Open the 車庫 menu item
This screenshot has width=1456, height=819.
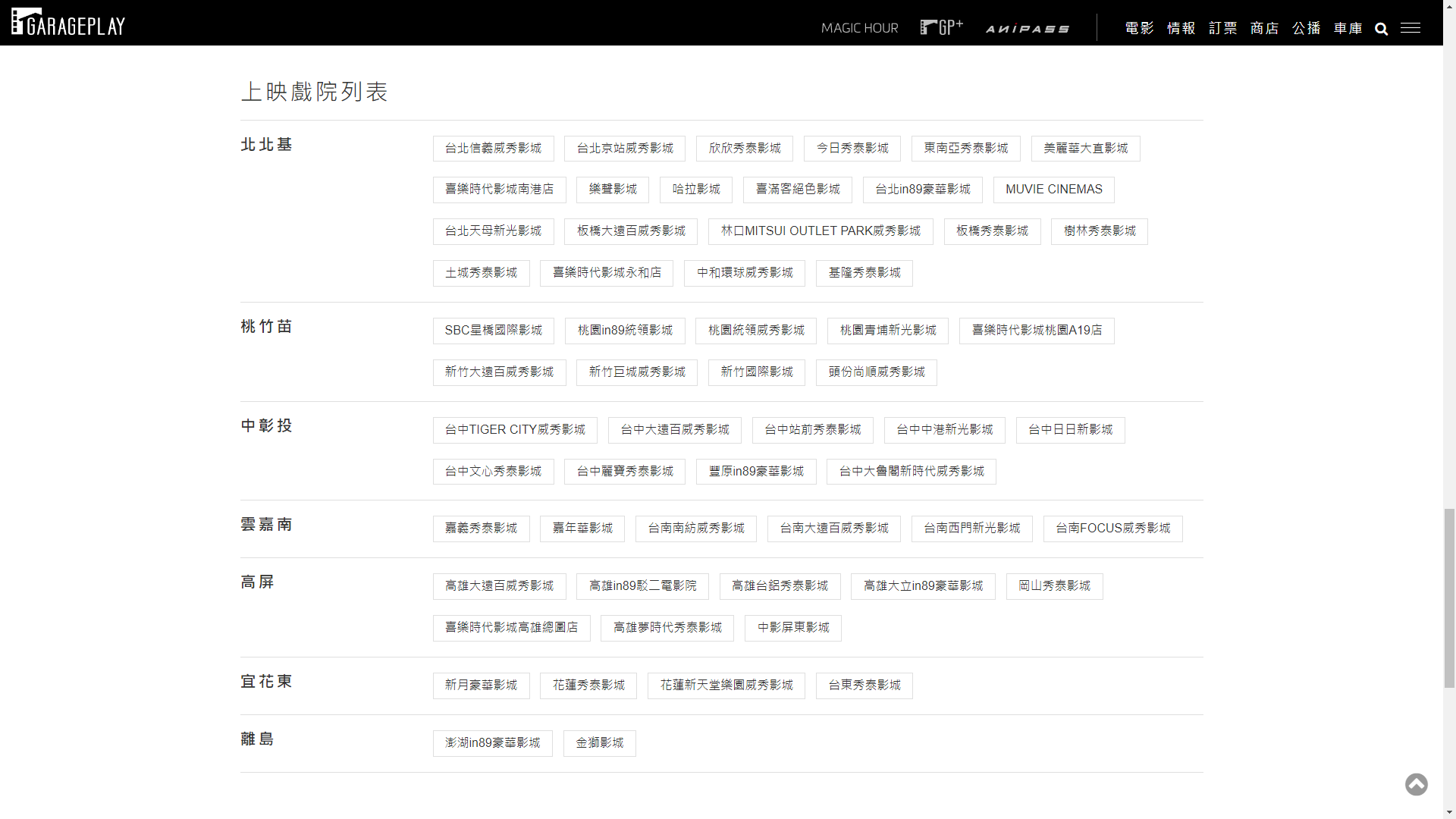(1348, 28)
